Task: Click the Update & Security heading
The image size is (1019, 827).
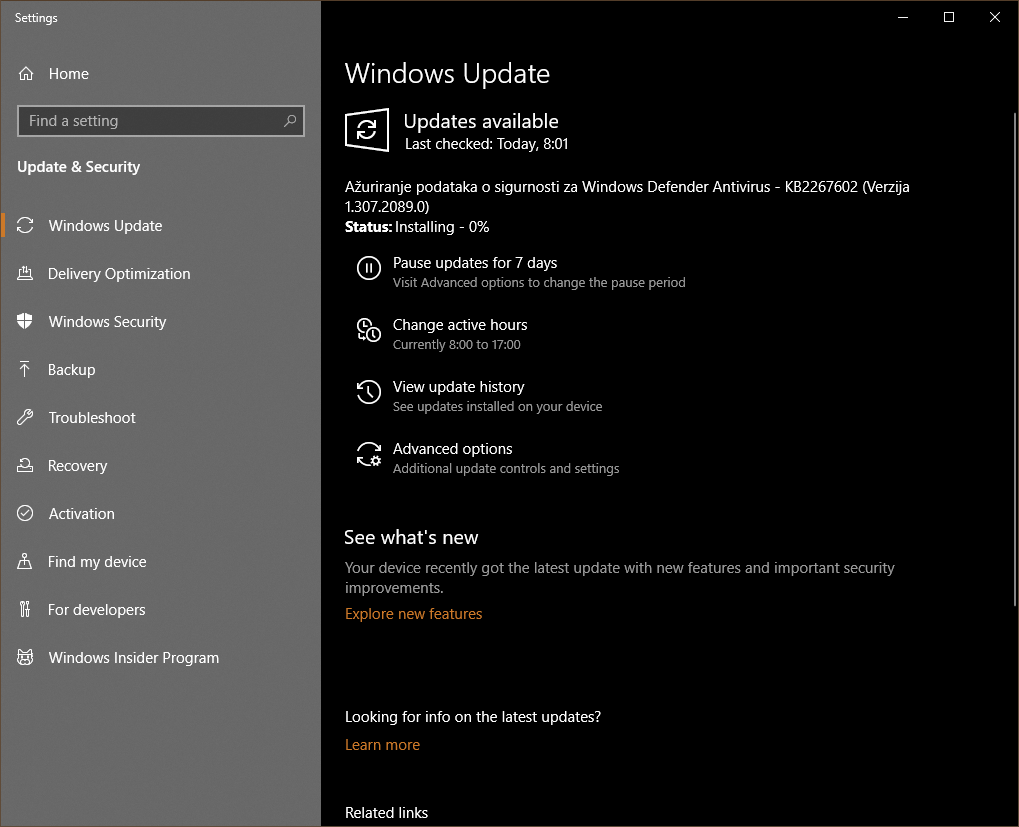Action: pos(79,167)
